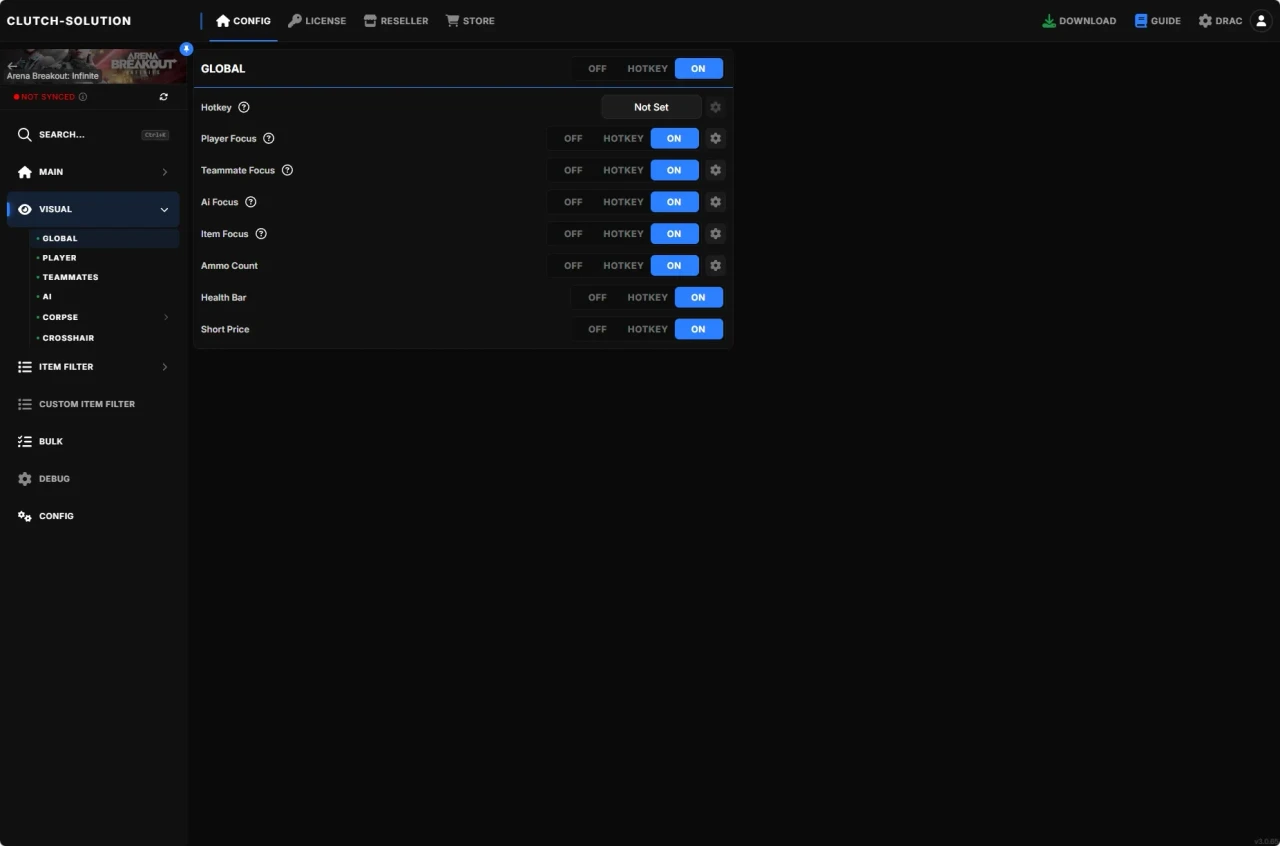Open the GUIDE book icon

[1140, 20]
